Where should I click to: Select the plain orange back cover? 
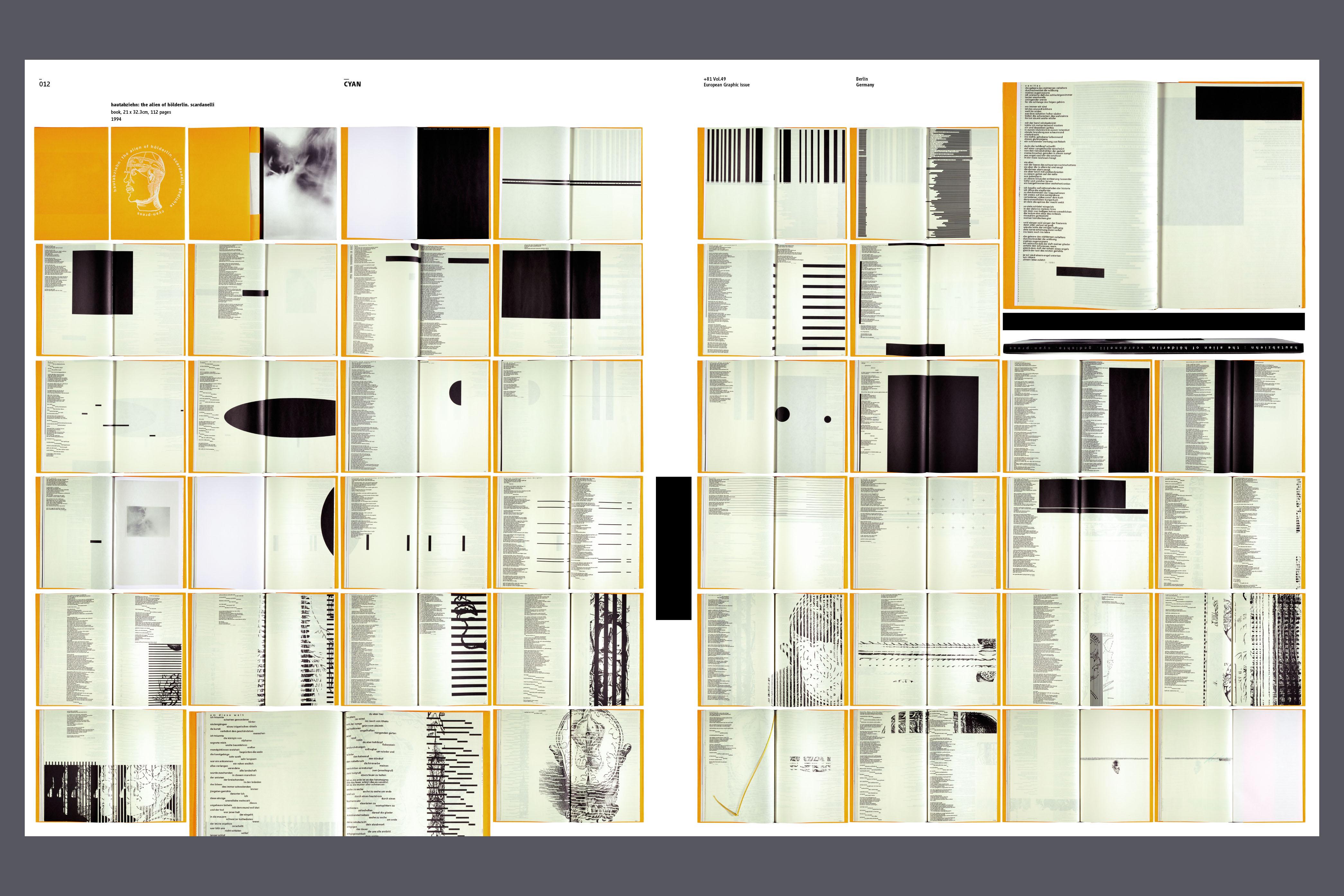pos(71,183)
